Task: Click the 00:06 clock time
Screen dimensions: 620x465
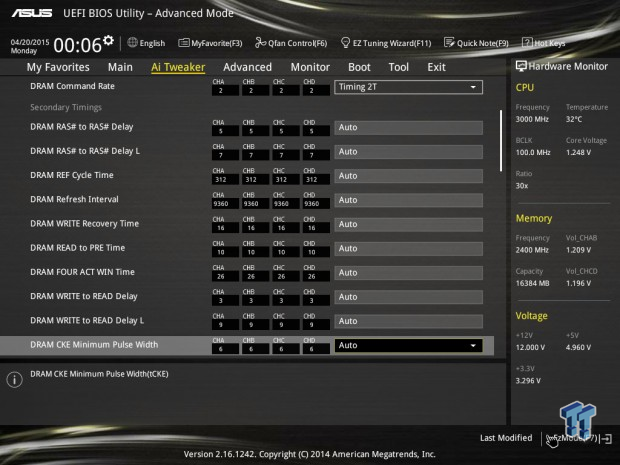Action: (x=78, y=45)
